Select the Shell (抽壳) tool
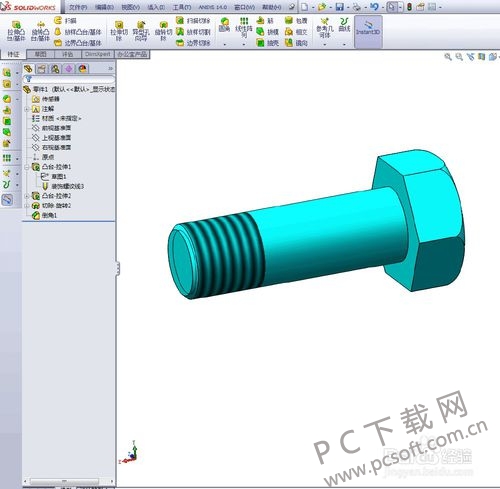Screen dimensions: 500x489 (x=268, y=43)
